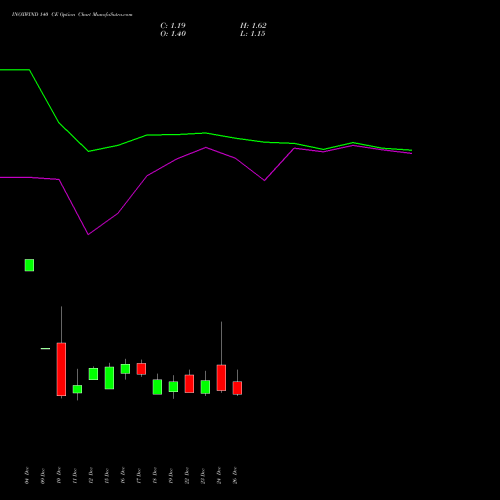This screenshot has width=500, height=500.
Task: Select the red candle for 17 Dec
Action: tap(141, 369)
